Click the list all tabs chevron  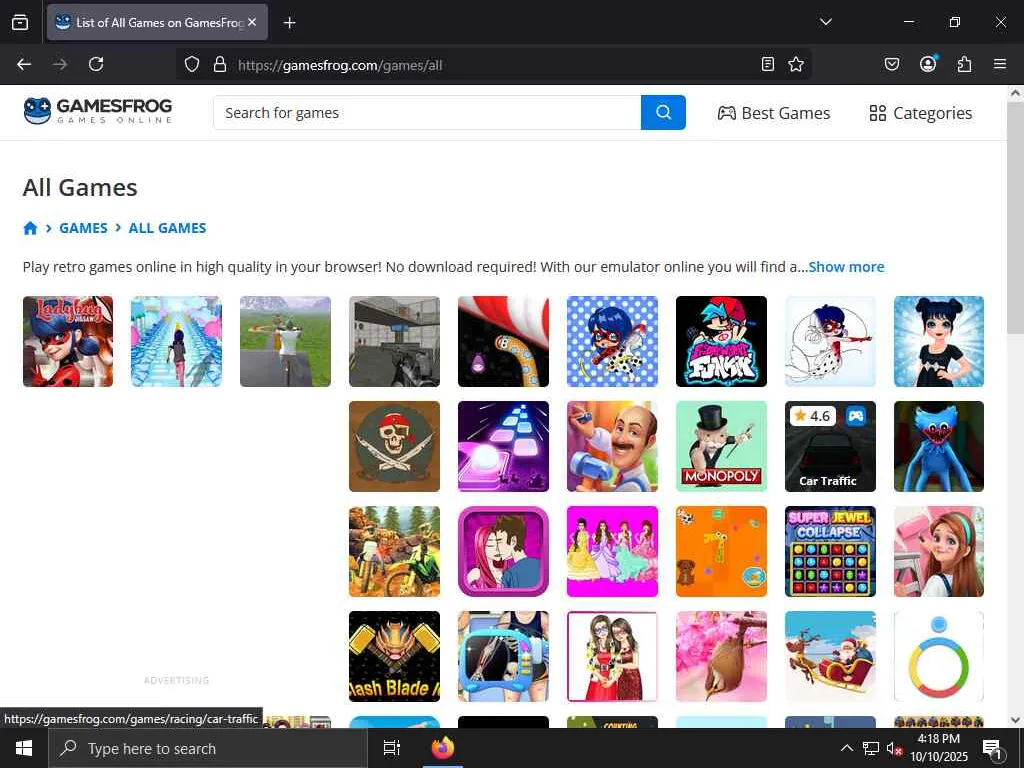825,22
